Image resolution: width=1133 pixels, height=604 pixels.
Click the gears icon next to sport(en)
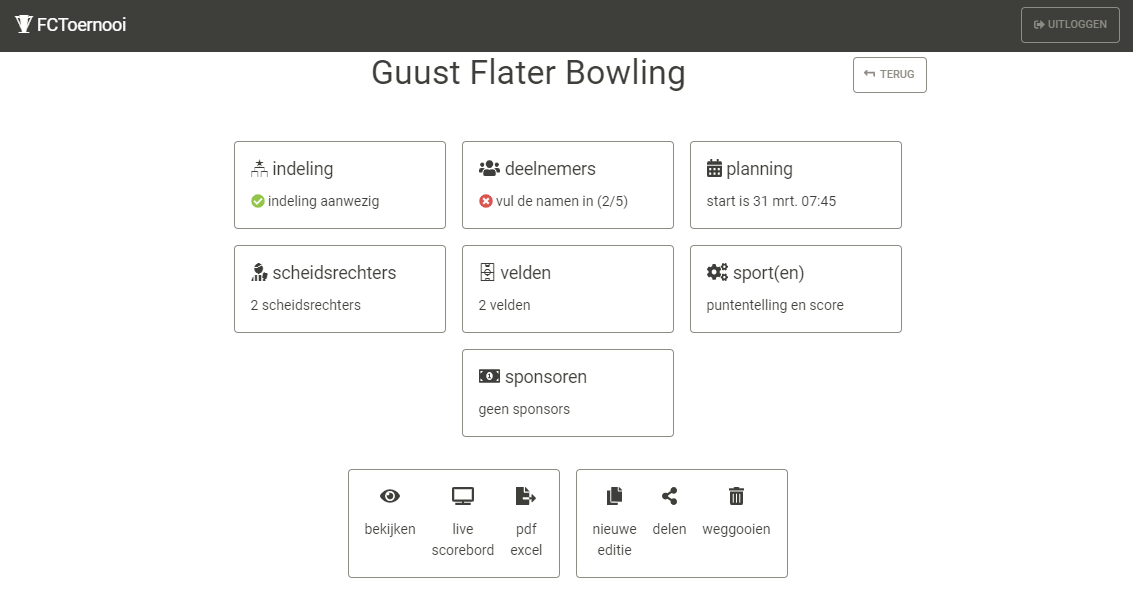pyautogui.click(x=717, y=273)
